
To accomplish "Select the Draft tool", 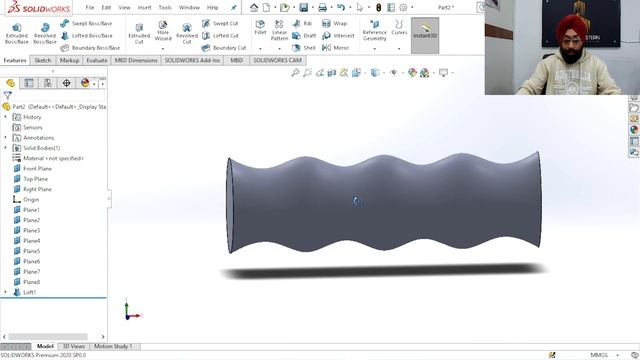I will [x=304, y=36].
